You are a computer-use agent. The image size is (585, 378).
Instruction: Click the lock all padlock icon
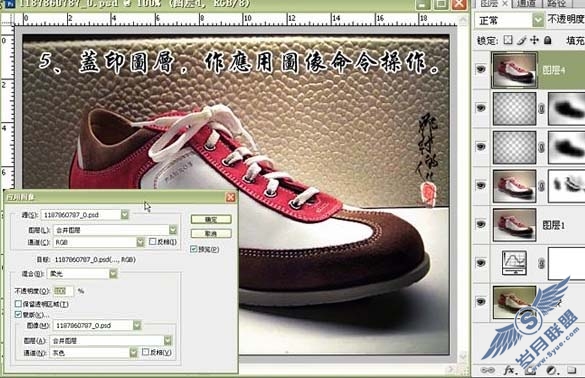(547, 40)
